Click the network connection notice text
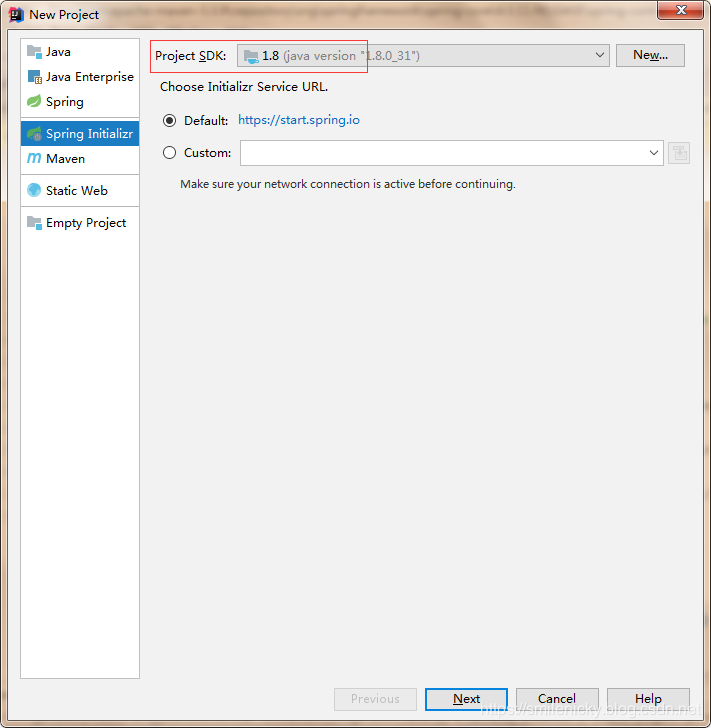 click(348, 184)
